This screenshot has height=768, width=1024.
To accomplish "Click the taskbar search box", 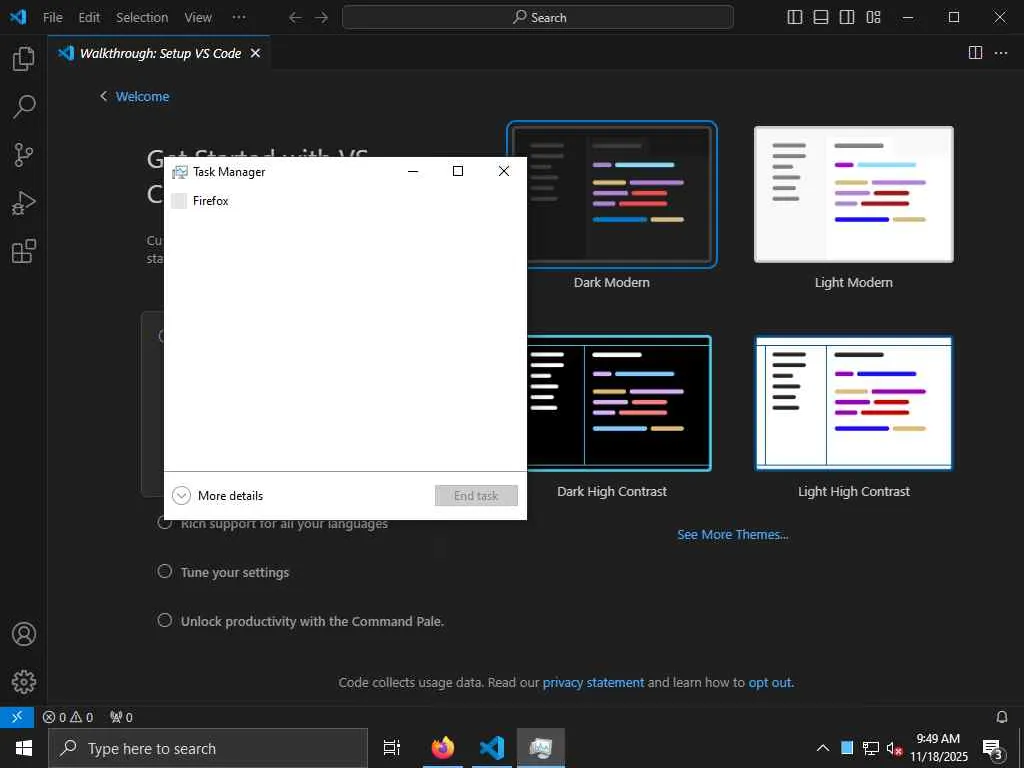I will [208, 748].
